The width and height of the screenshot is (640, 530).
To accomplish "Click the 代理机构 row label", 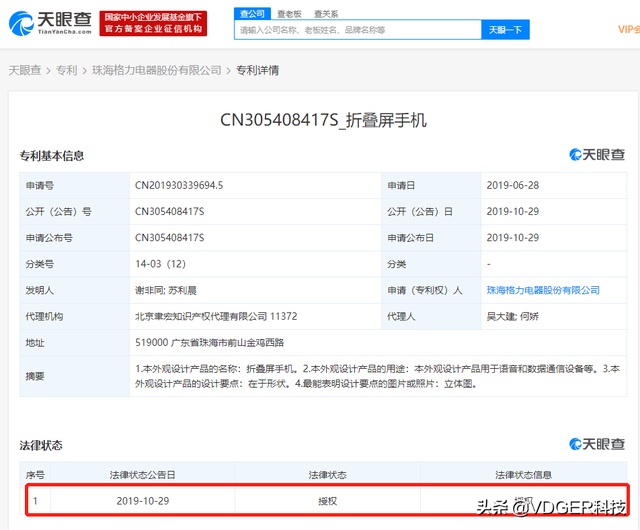I will [x=44, y=316].
